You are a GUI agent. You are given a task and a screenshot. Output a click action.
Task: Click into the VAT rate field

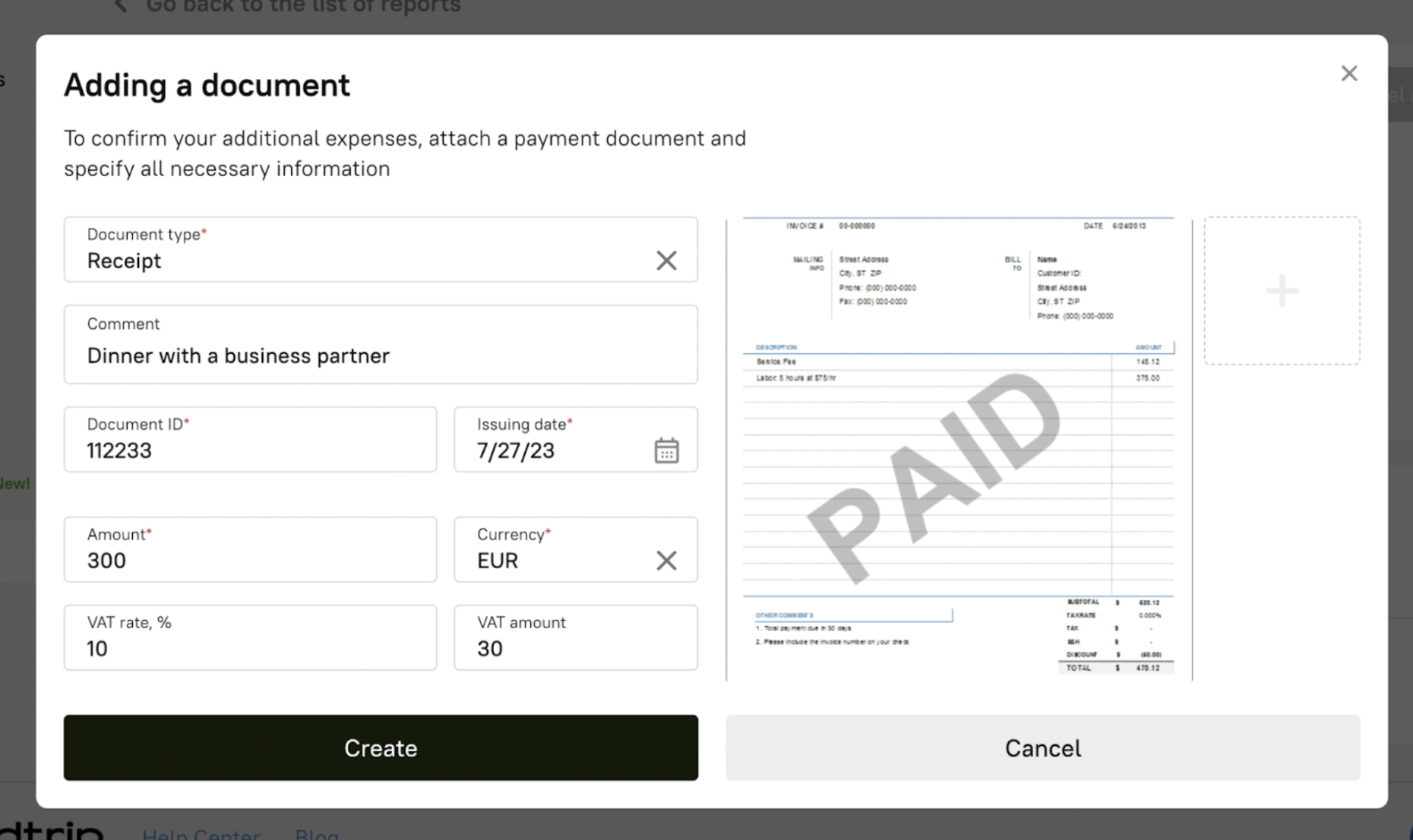pos(250,648)
